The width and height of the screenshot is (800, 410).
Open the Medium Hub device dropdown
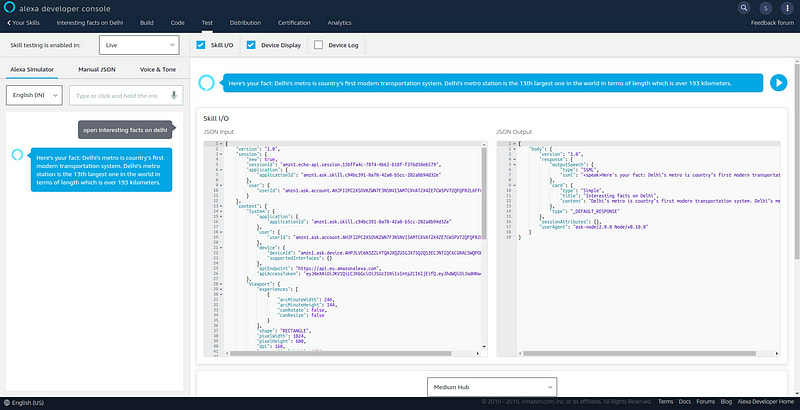click(x=492, y=387)
